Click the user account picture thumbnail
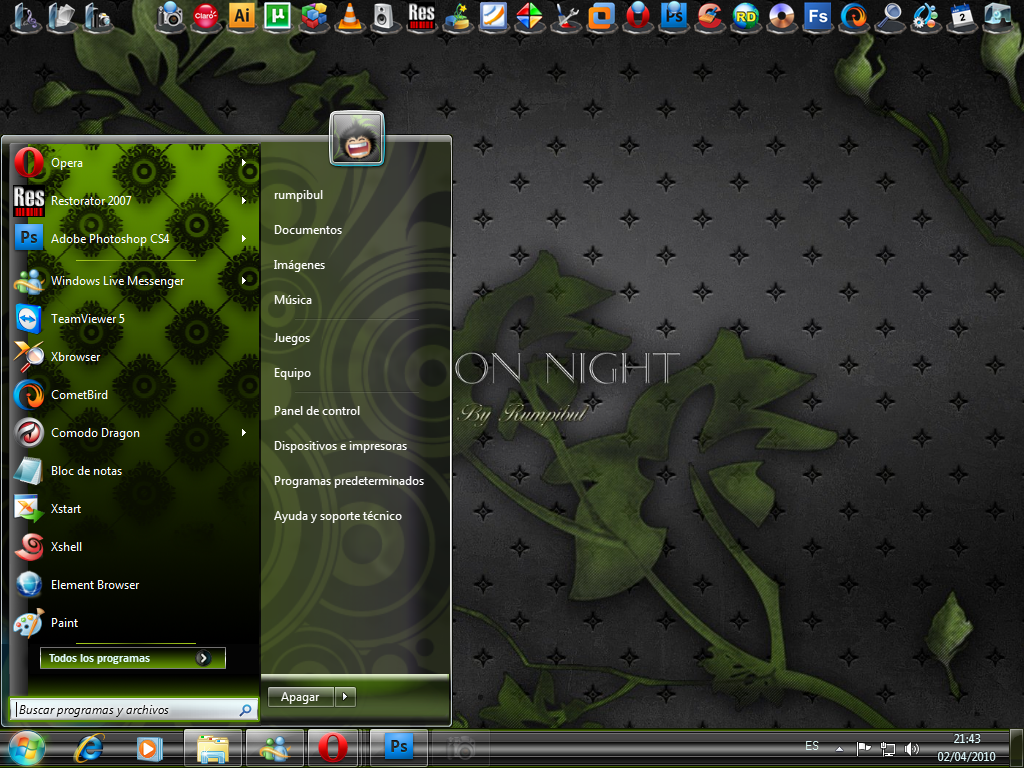This screenshot has height=768, width=1024. (357, 138)
